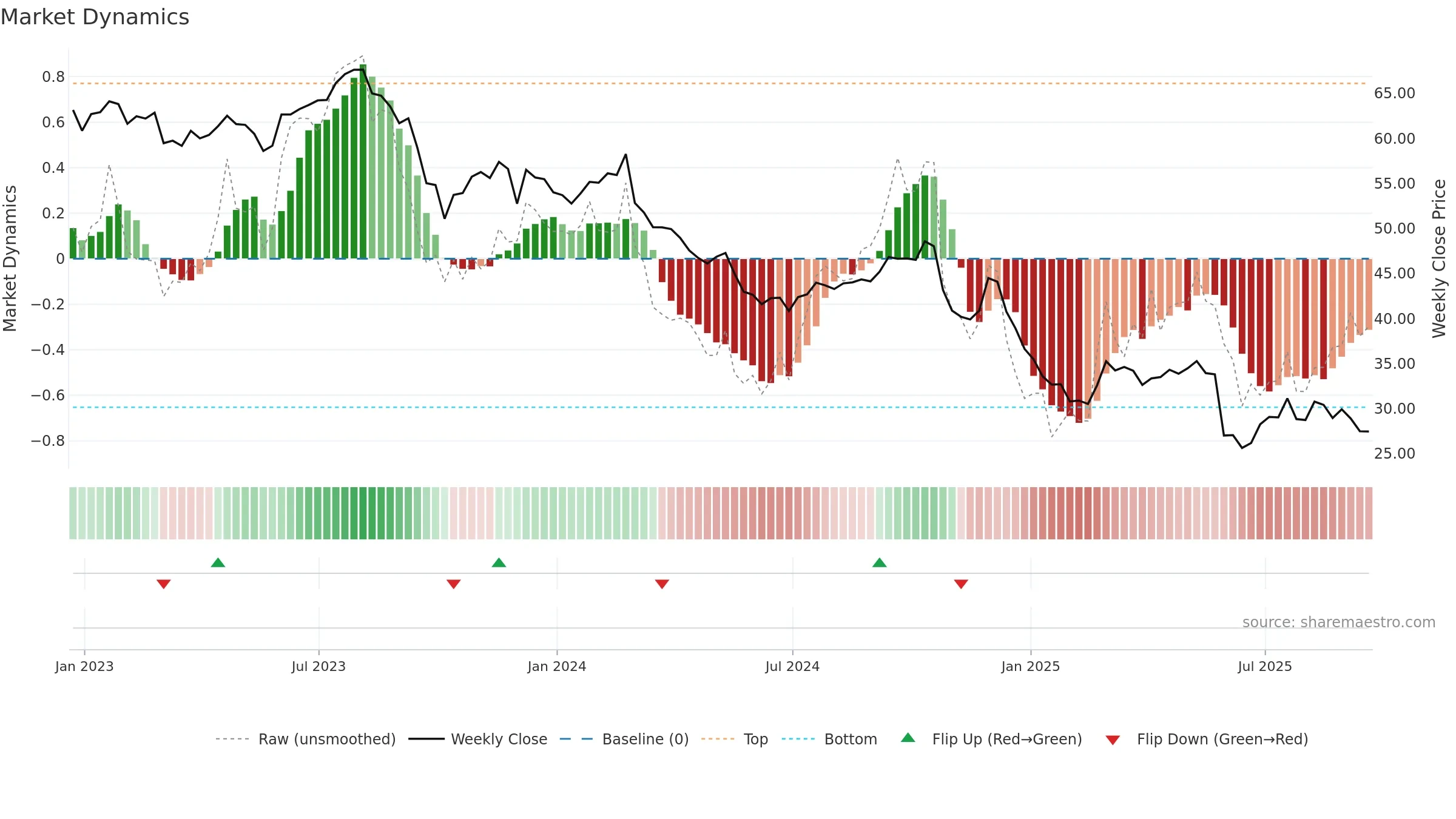Toggle the Weekly Close legend entry
The width and height of the screenshot is (1456, 819).
(477, 739)
